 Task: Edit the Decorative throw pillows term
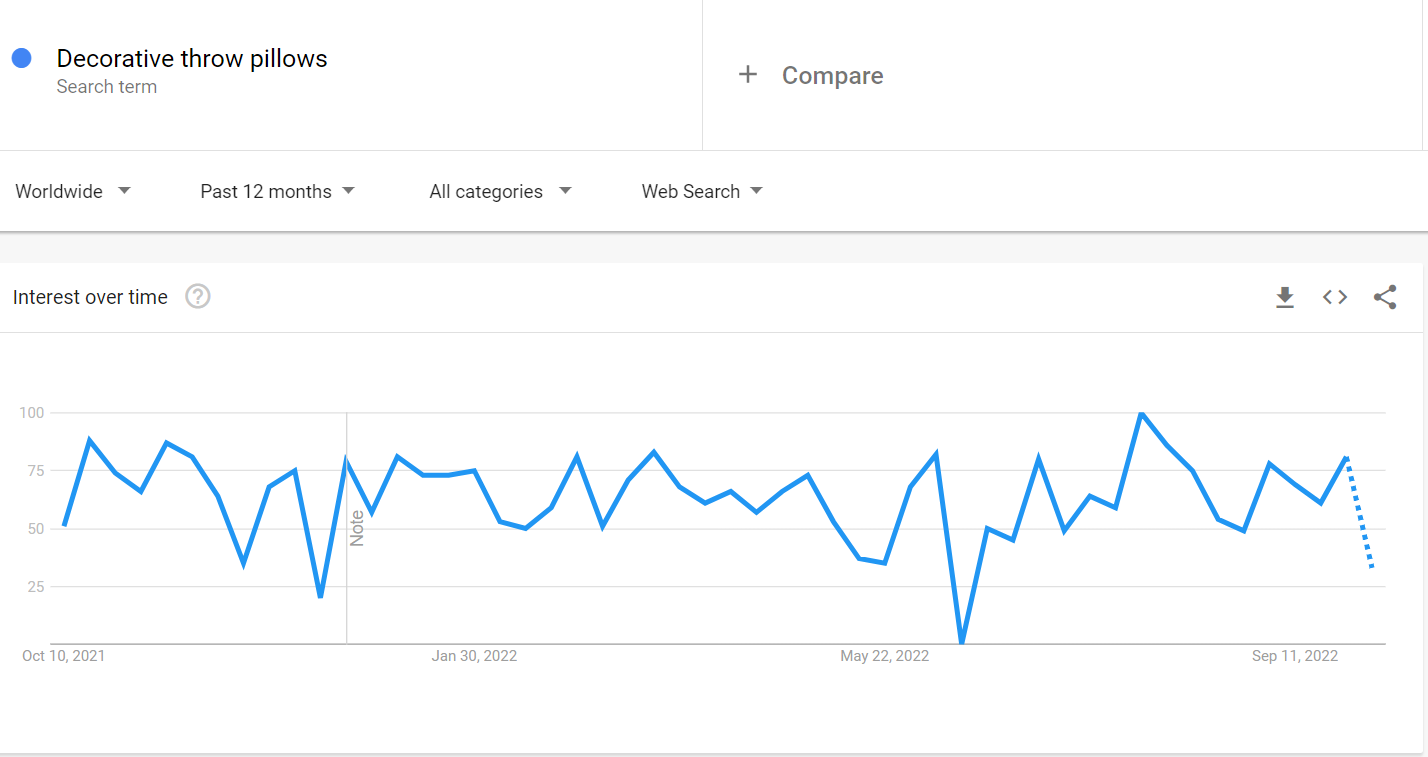pyautogui.click(x=192, y=59)
